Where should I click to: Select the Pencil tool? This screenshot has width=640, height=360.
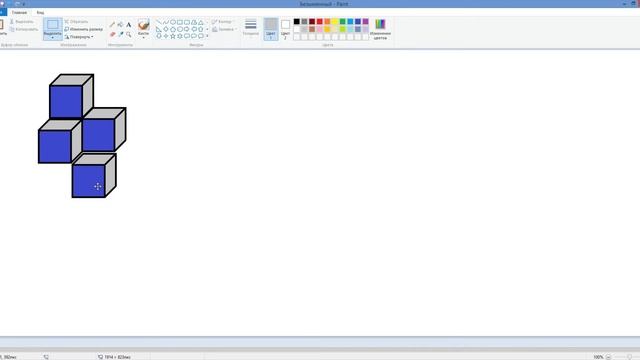[112, 24]
